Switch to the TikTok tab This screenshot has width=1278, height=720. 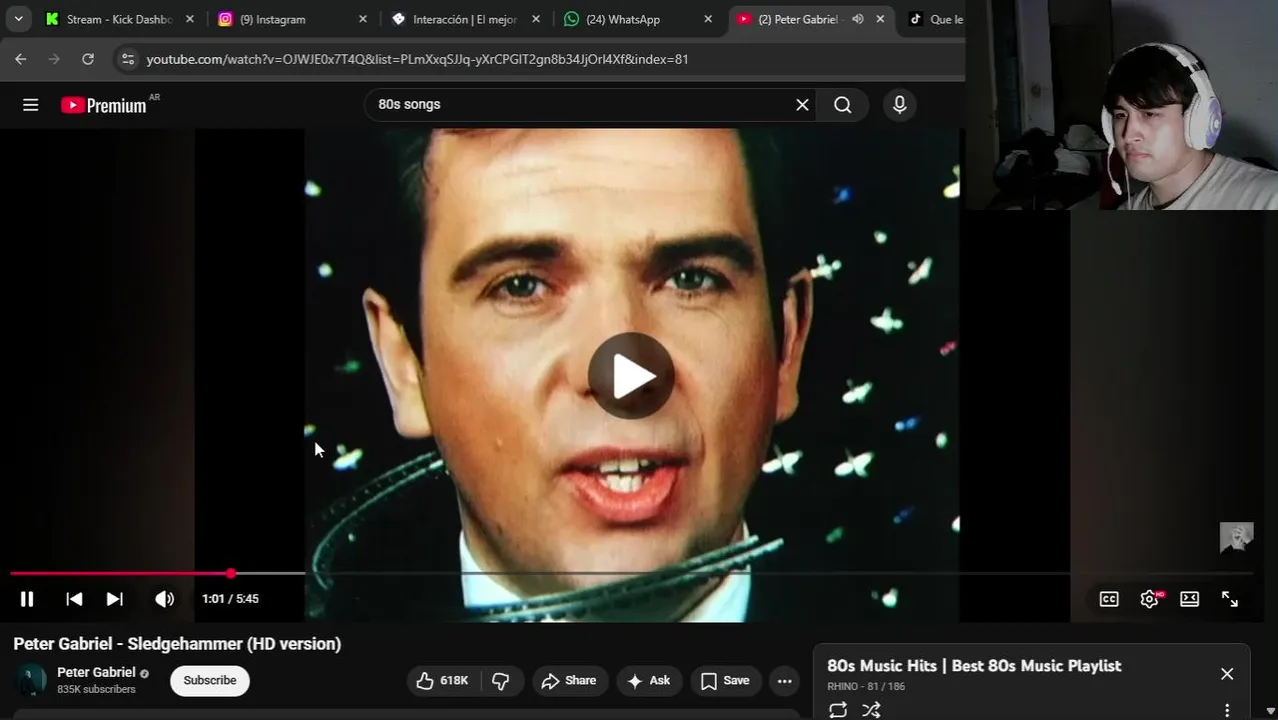(935, 19)
